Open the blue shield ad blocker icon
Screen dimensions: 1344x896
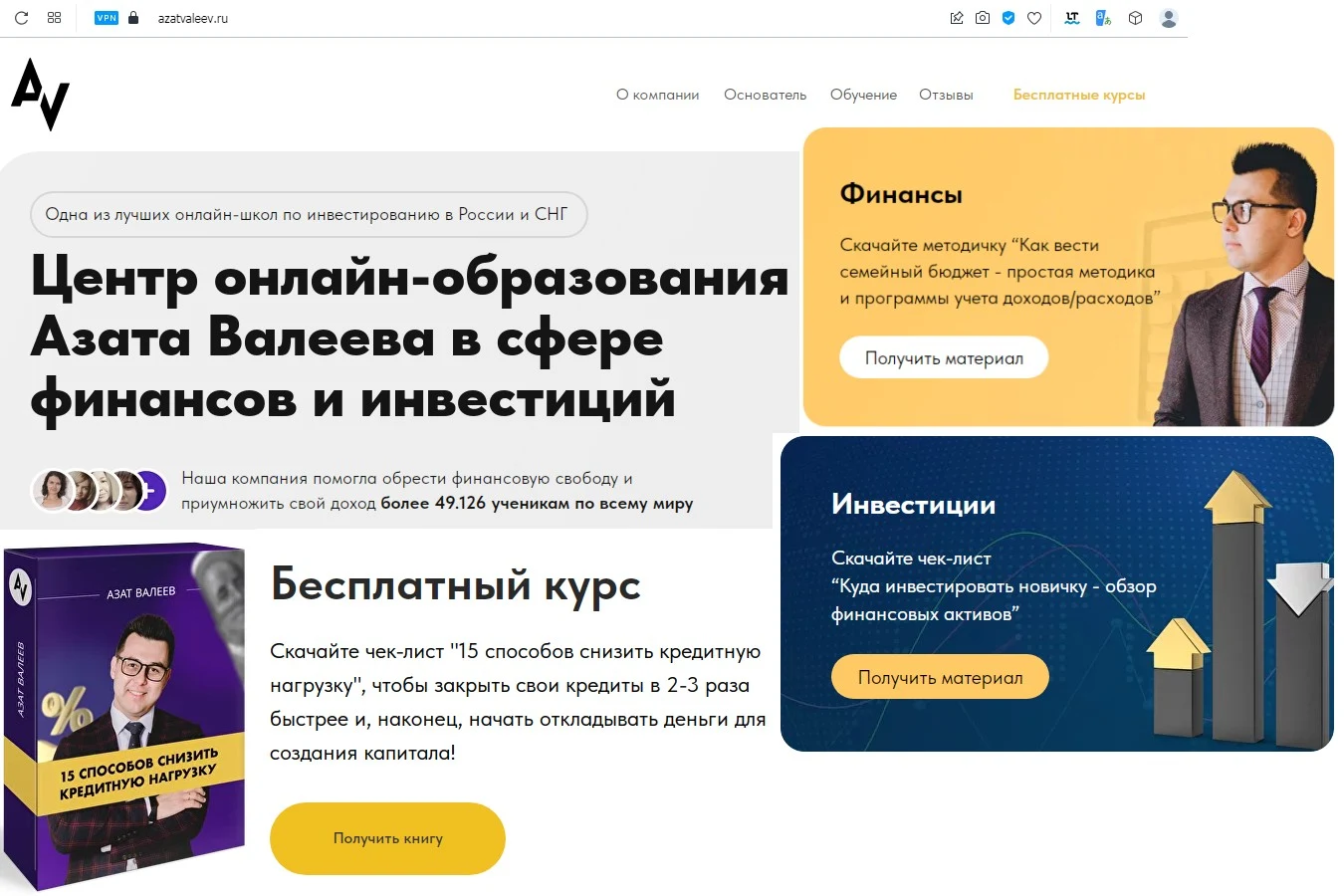1008,18
